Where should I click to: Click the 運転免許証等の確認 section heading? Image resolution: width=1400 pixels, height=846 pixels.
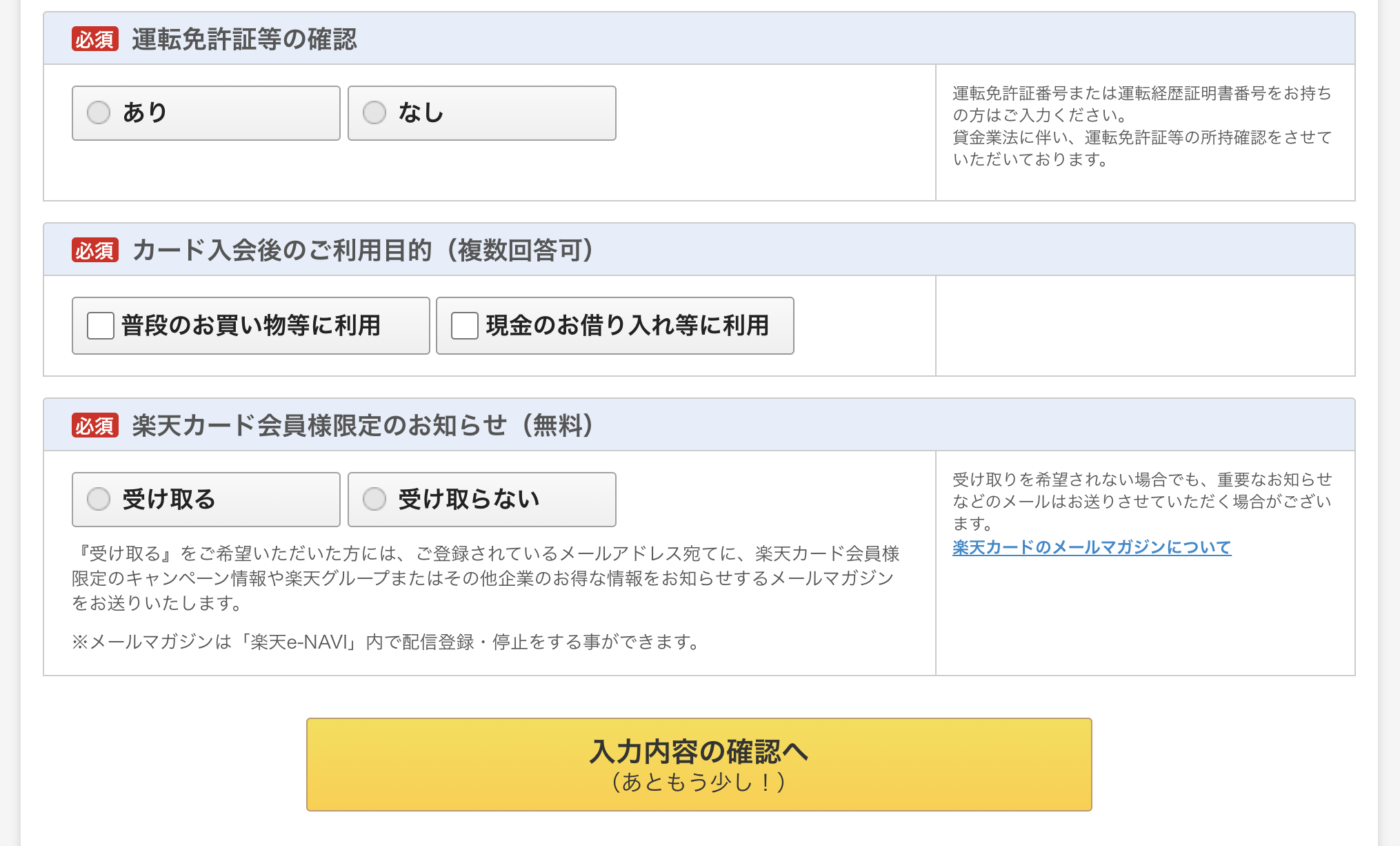coord(244,39)
